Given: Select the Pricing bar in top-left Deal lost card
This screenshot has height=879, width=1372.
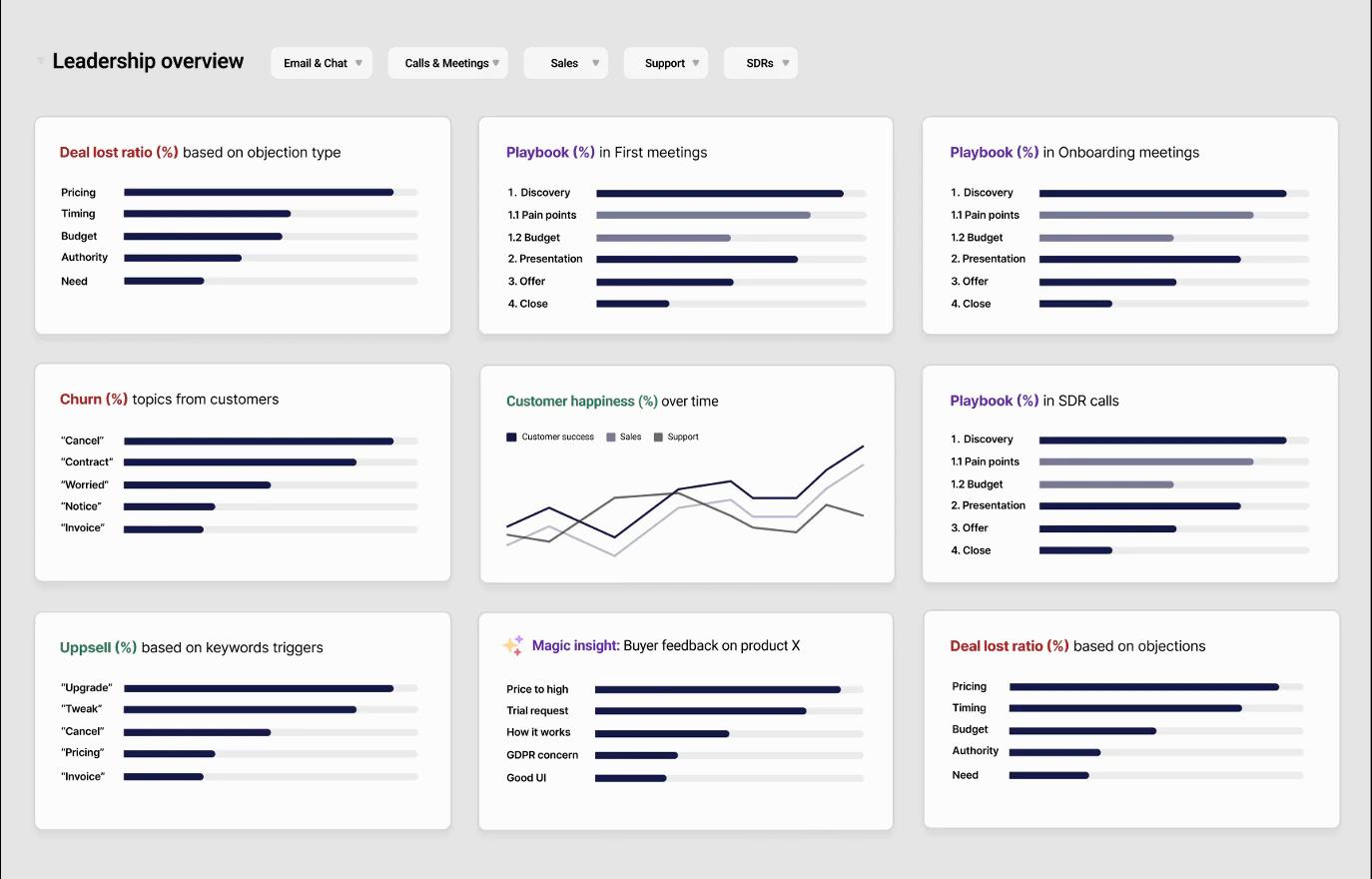Looking at the screenshot, I should [259, 192].
